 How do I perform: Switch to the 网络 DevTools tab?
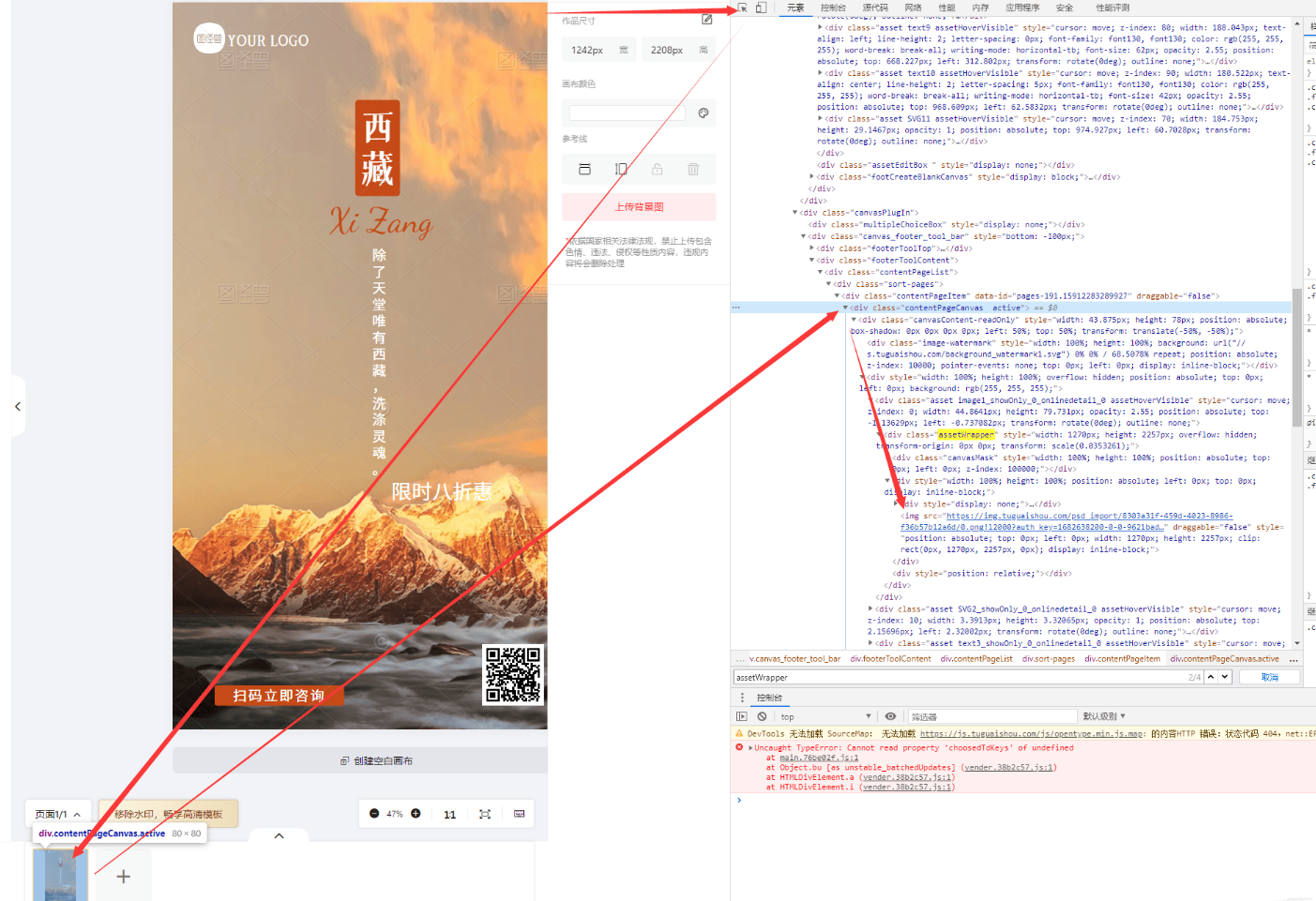(913, 8)
